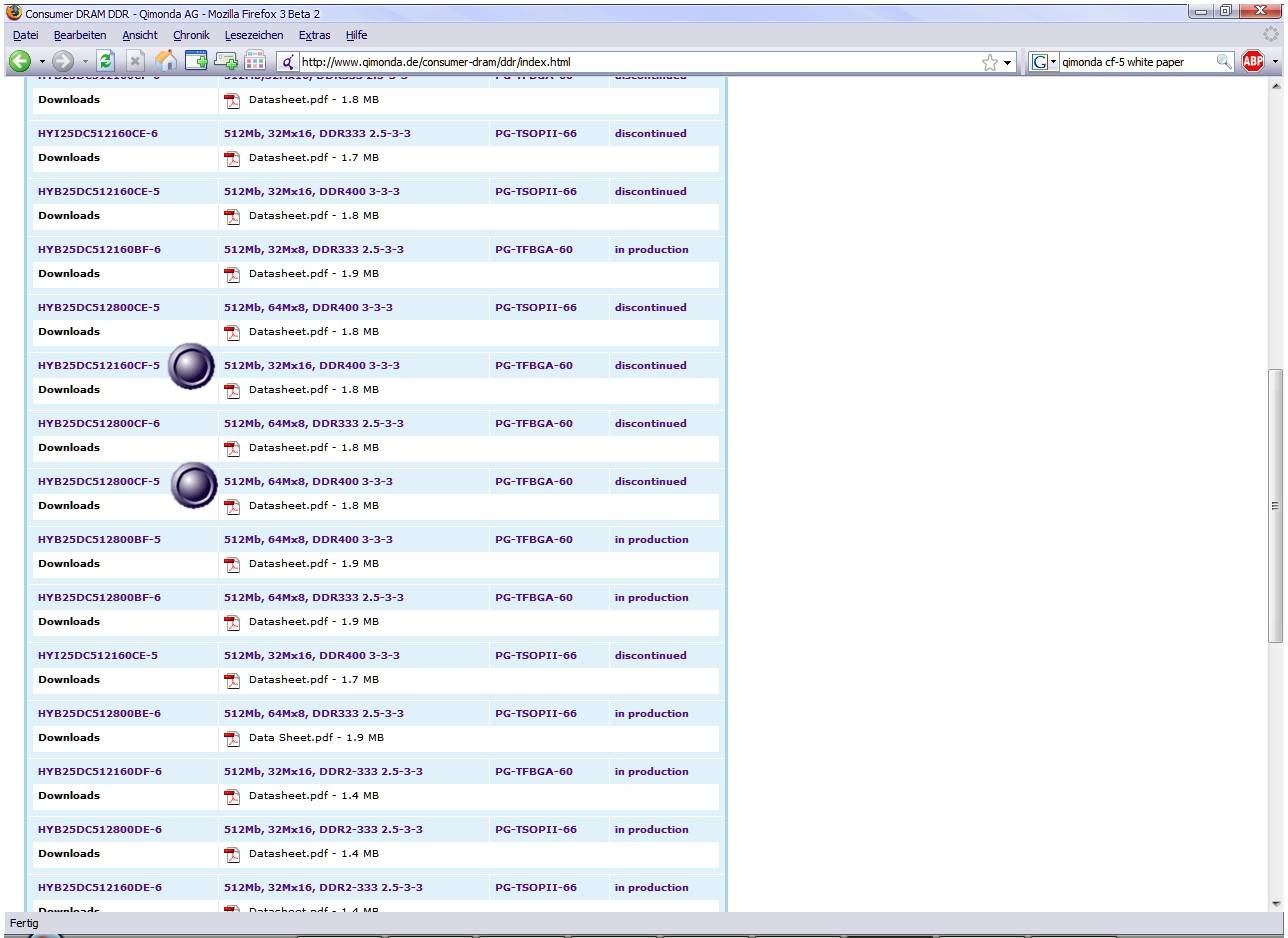This screenshot has height=938, width=1288.
Task: Click the PDF icon for HYB25DC512800BF-6
Action: pos(232,622)
